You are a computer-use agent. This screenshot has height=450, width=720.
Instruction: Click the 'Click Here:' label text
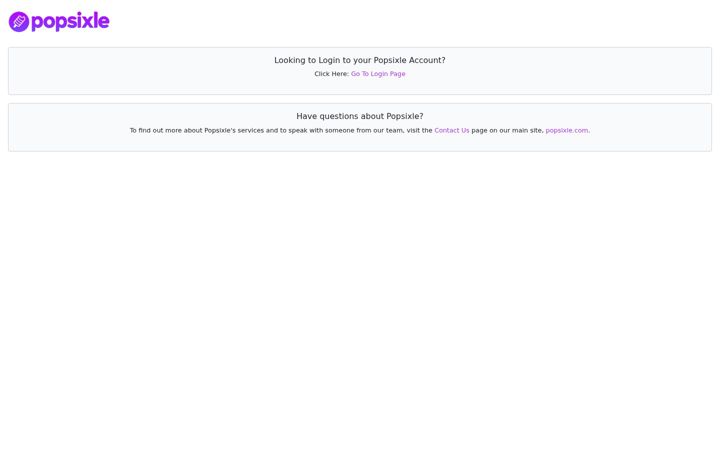pos(332,74)
